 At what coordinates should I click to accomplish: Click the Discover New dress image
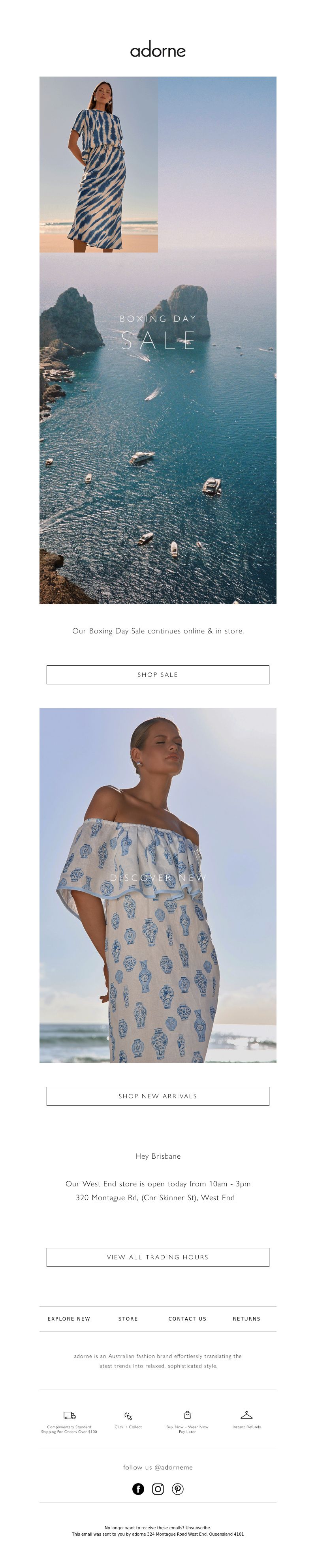(158, 885)
